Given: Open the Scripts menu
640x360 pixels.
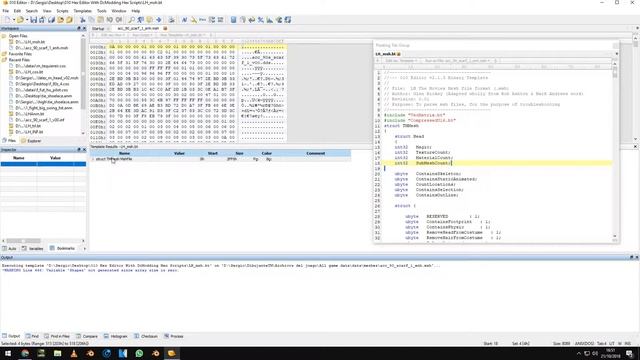Looking at the screenshot, I should click(62, 11).
